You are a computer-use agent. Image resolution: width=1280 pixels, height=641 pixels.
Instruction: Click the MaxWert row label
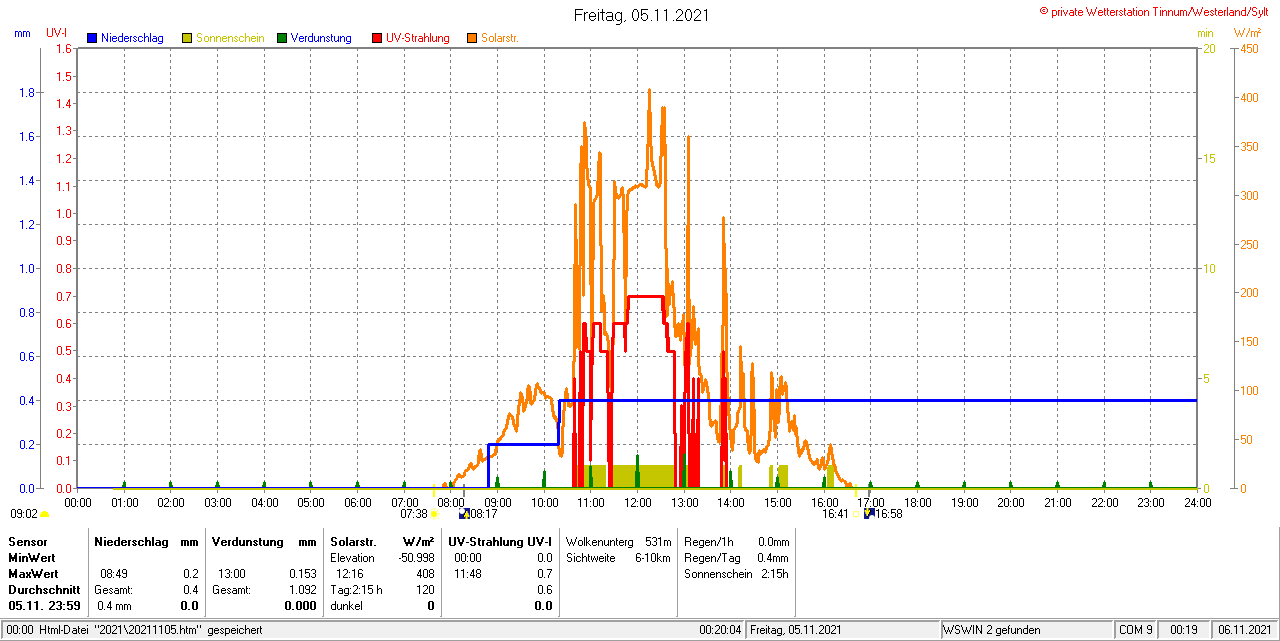34,574
